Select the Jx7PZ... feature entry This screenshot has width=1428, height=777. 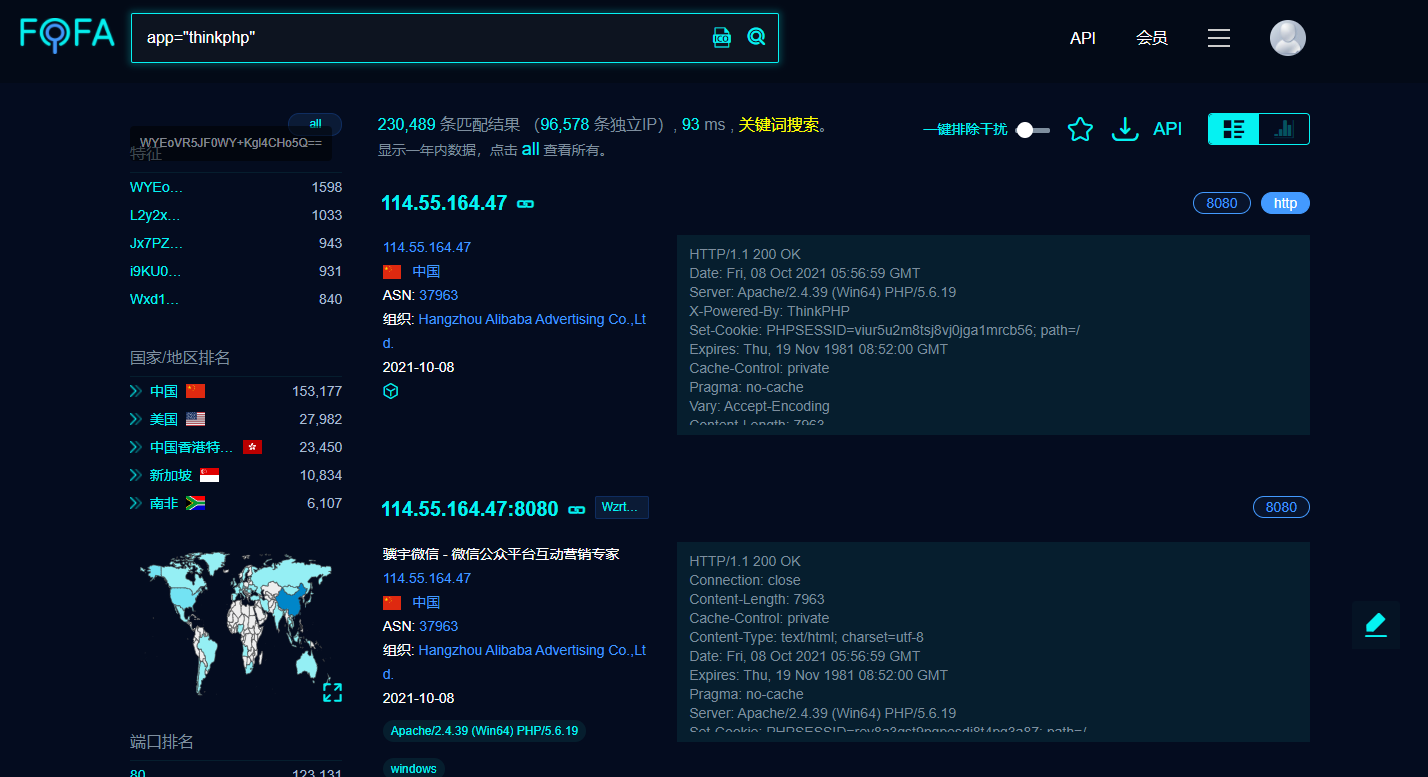point(156,243)
